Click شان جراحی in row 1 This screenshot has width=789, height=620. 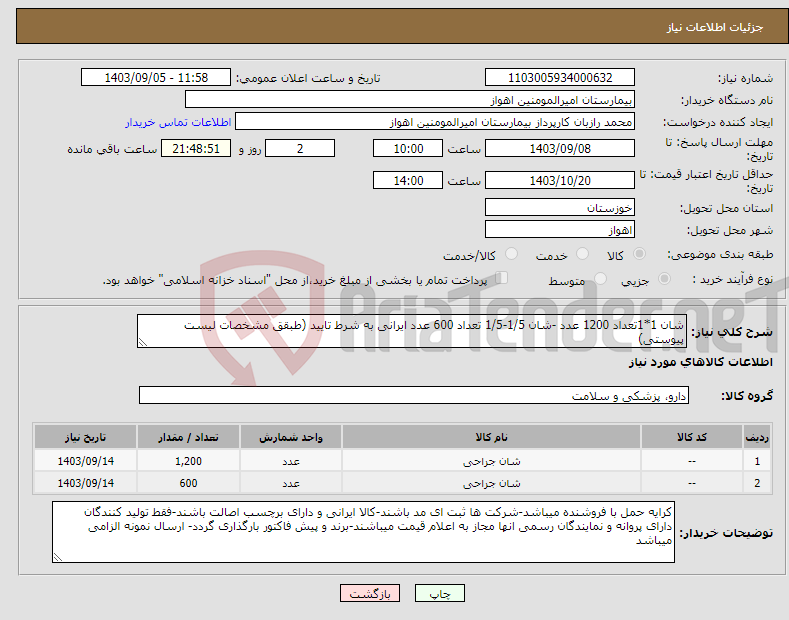[491, 461]
